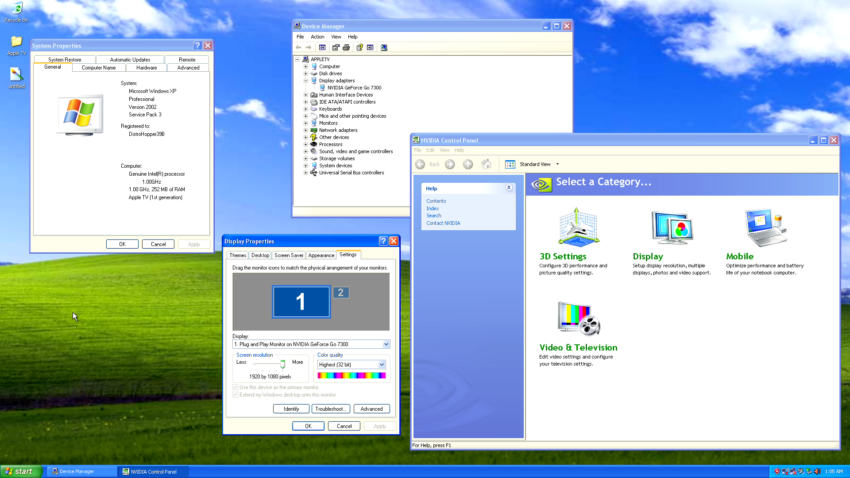This screenshot has width=850, height=478.
Task: Click the console tree view icon in Device Manager
Action: [323, 48]
